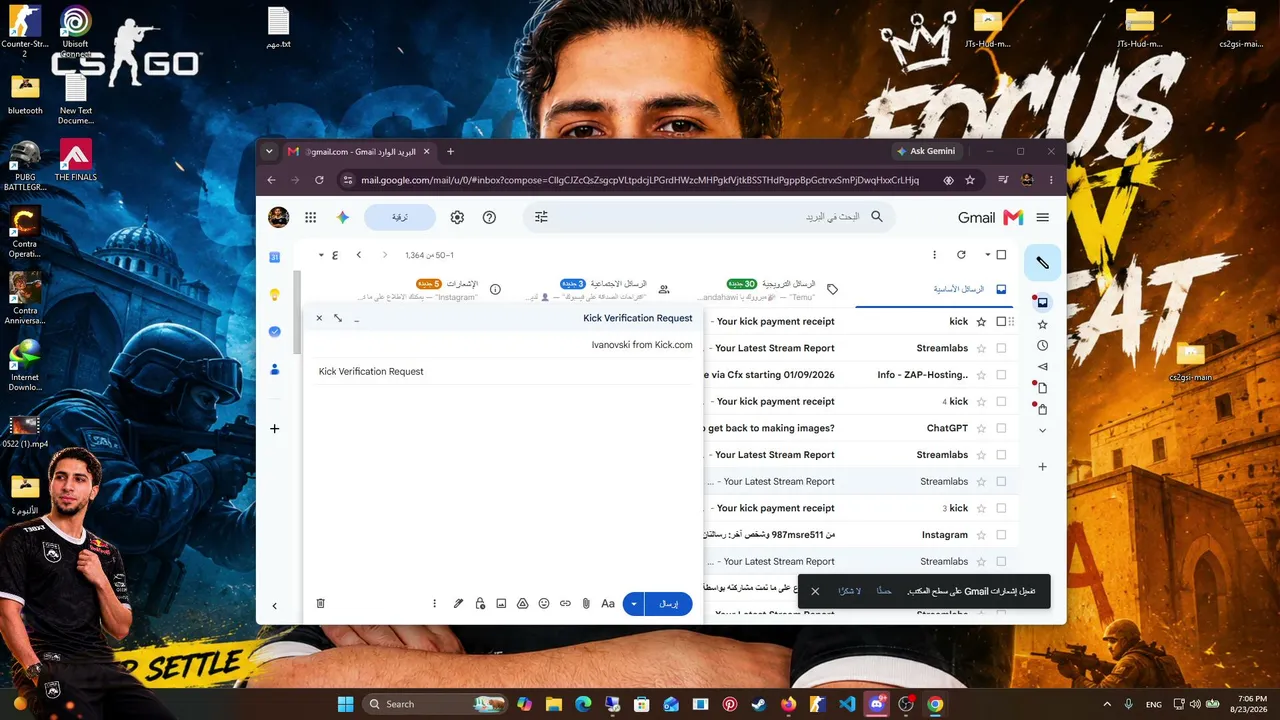Open Google Tasks side panel
Image resolution: width=1280 pixels, height=720 pixels.
[x=275, y=331]
